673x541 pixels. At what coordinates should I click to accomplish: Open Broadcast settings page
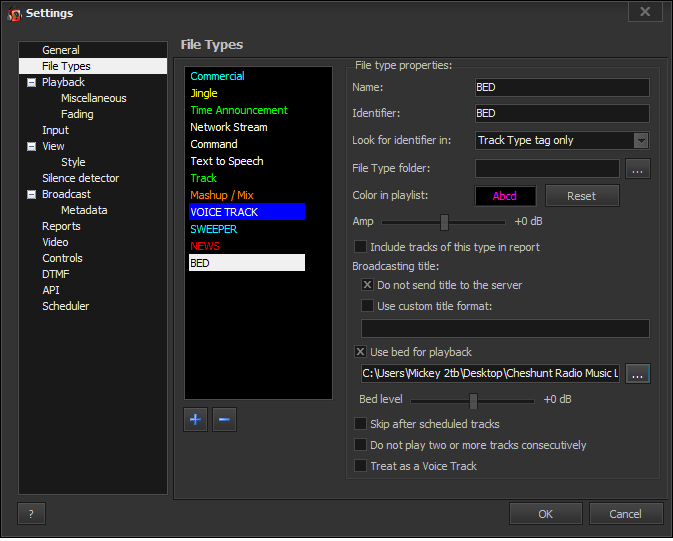66,195
